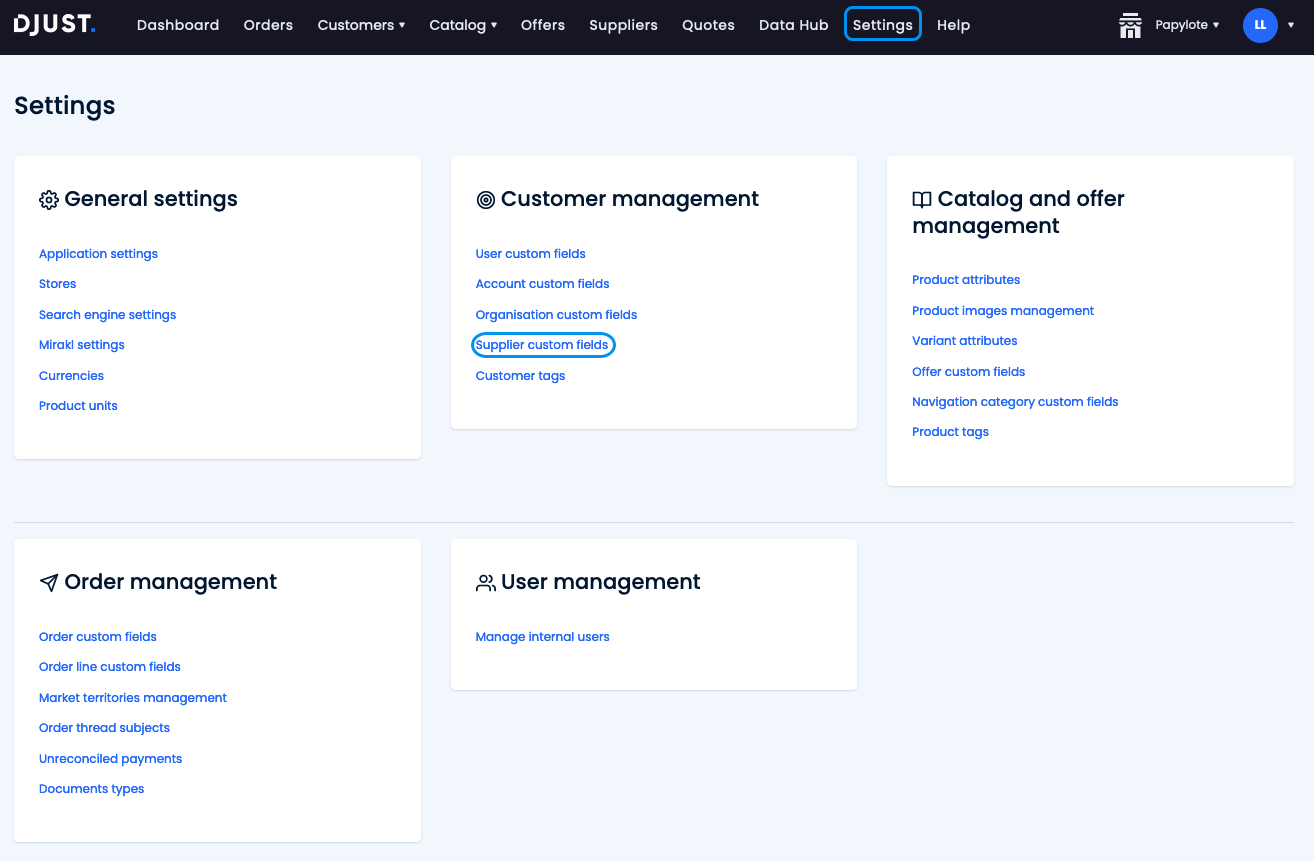
Task: Expand the Customers dropdown menu
Action: click(361, 25)
